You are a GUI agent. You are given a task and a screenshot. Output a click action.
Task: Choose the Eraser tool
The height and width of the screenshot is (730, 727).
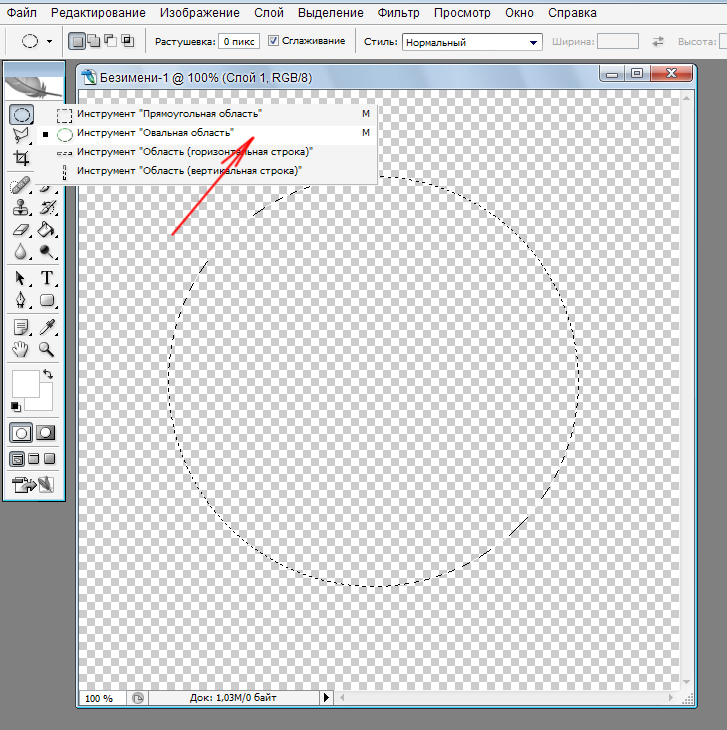[21, 229]
